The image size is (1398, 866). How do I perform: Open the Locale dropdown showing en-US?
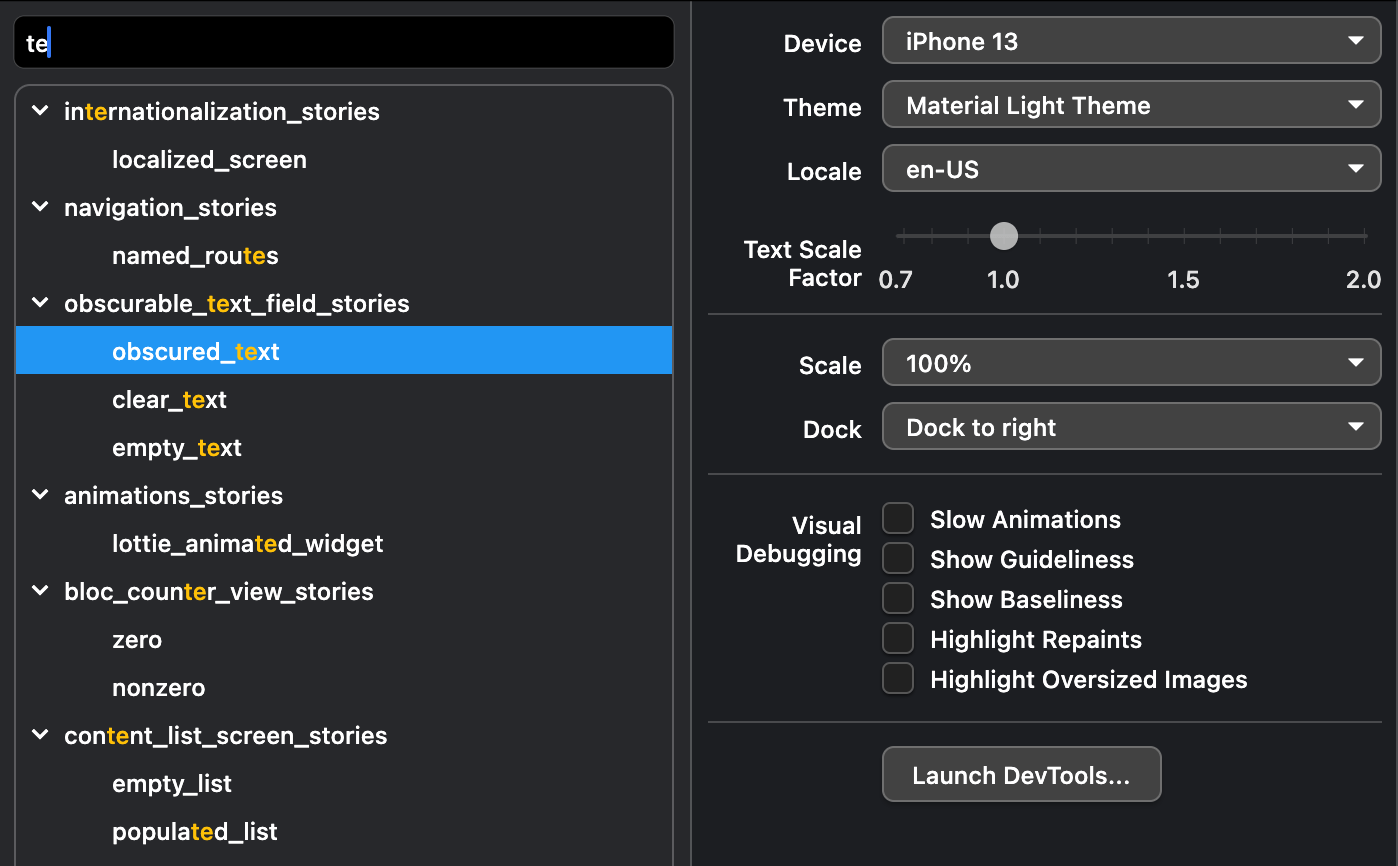pos(1131,170)
